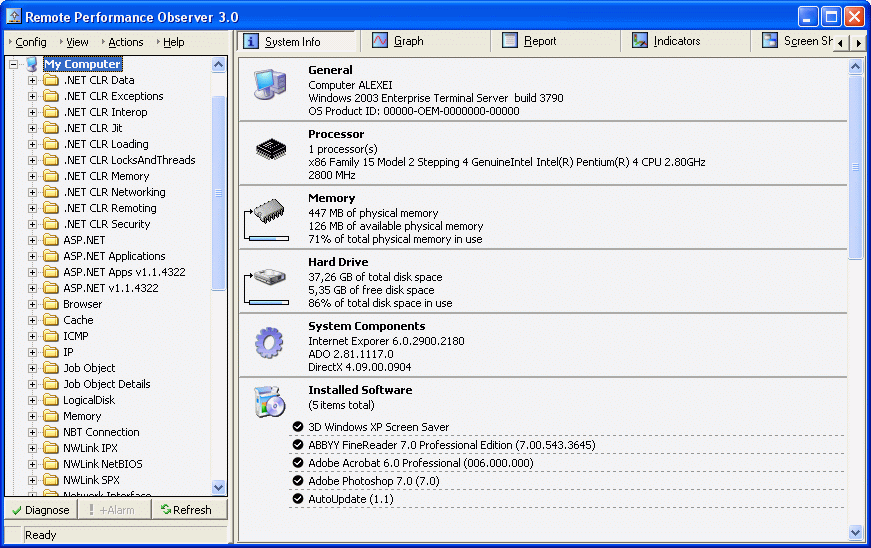Click the General computer monitor icon
Viewport: 871px width, 548px height.
pyautogui.click(x=270, y=84)
